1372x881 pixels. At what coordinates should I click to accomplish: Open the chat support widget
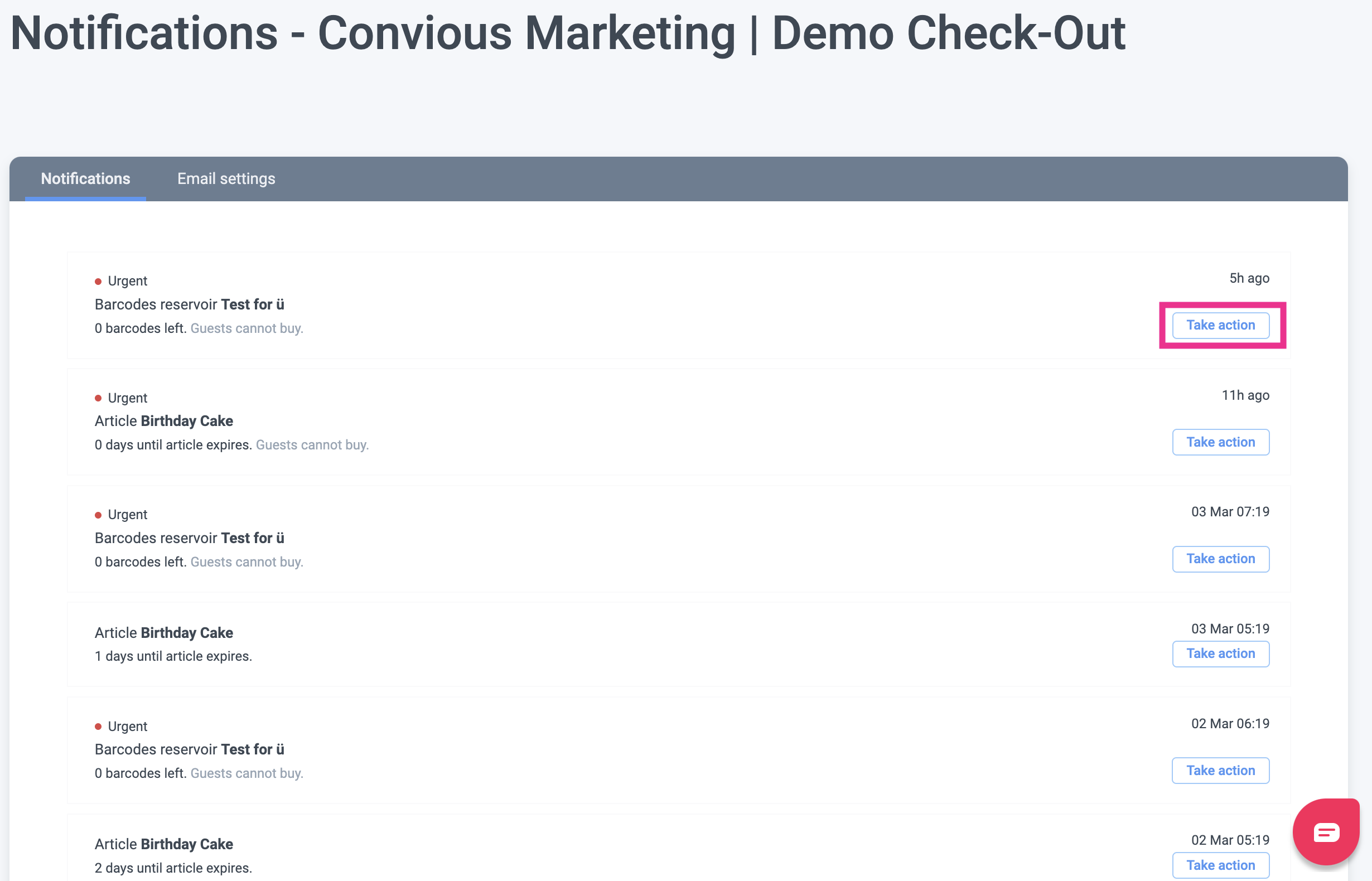(1325, 831)
